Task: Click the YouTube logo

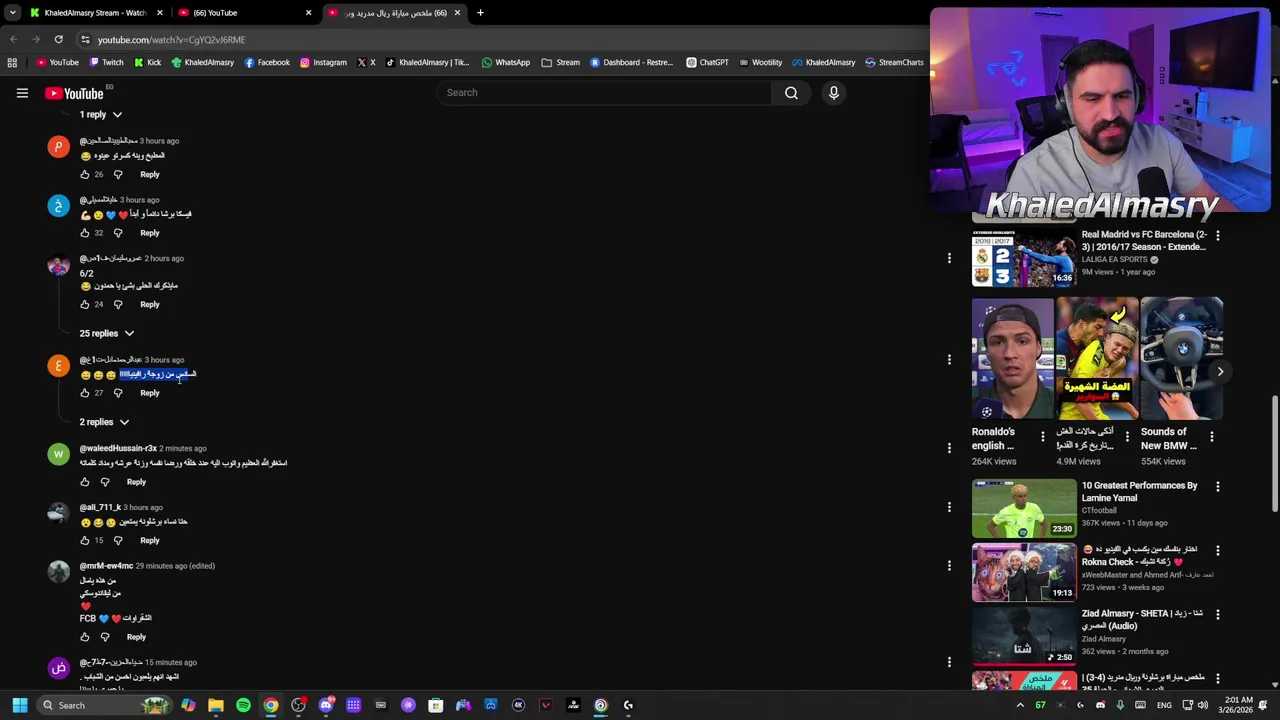Action: point(75,93)
